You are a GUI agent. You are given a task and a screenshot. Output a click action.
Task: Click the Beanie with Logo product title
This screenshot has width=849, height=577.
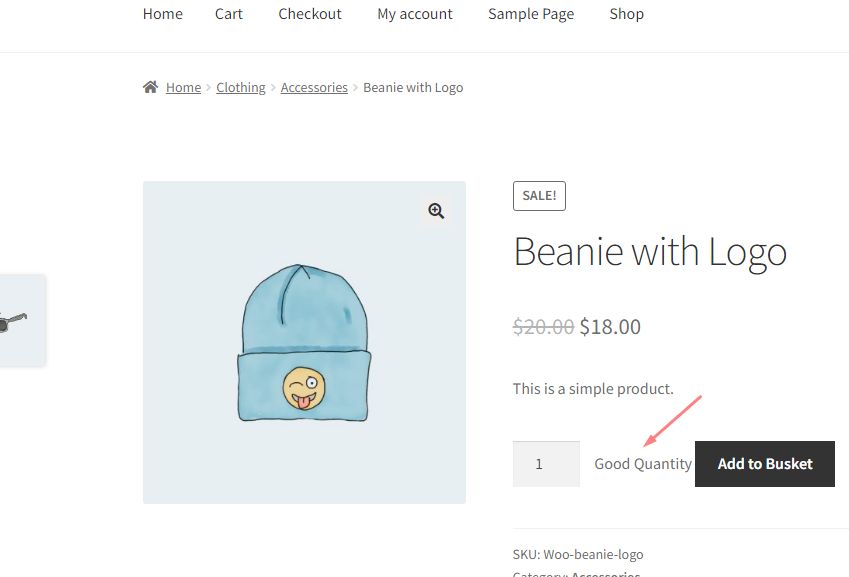(x=650, y=252)
